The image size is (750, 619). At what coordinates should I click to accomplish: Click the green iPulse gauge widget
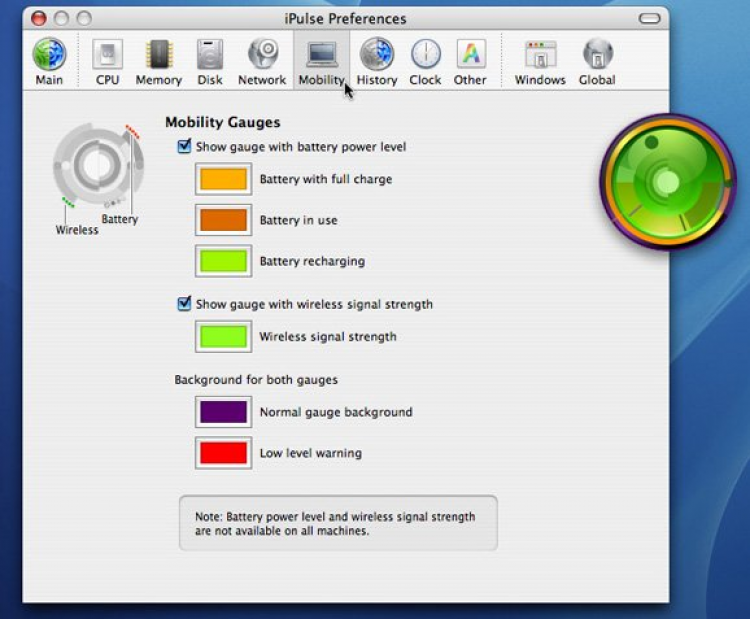click(x=668, y=182)
